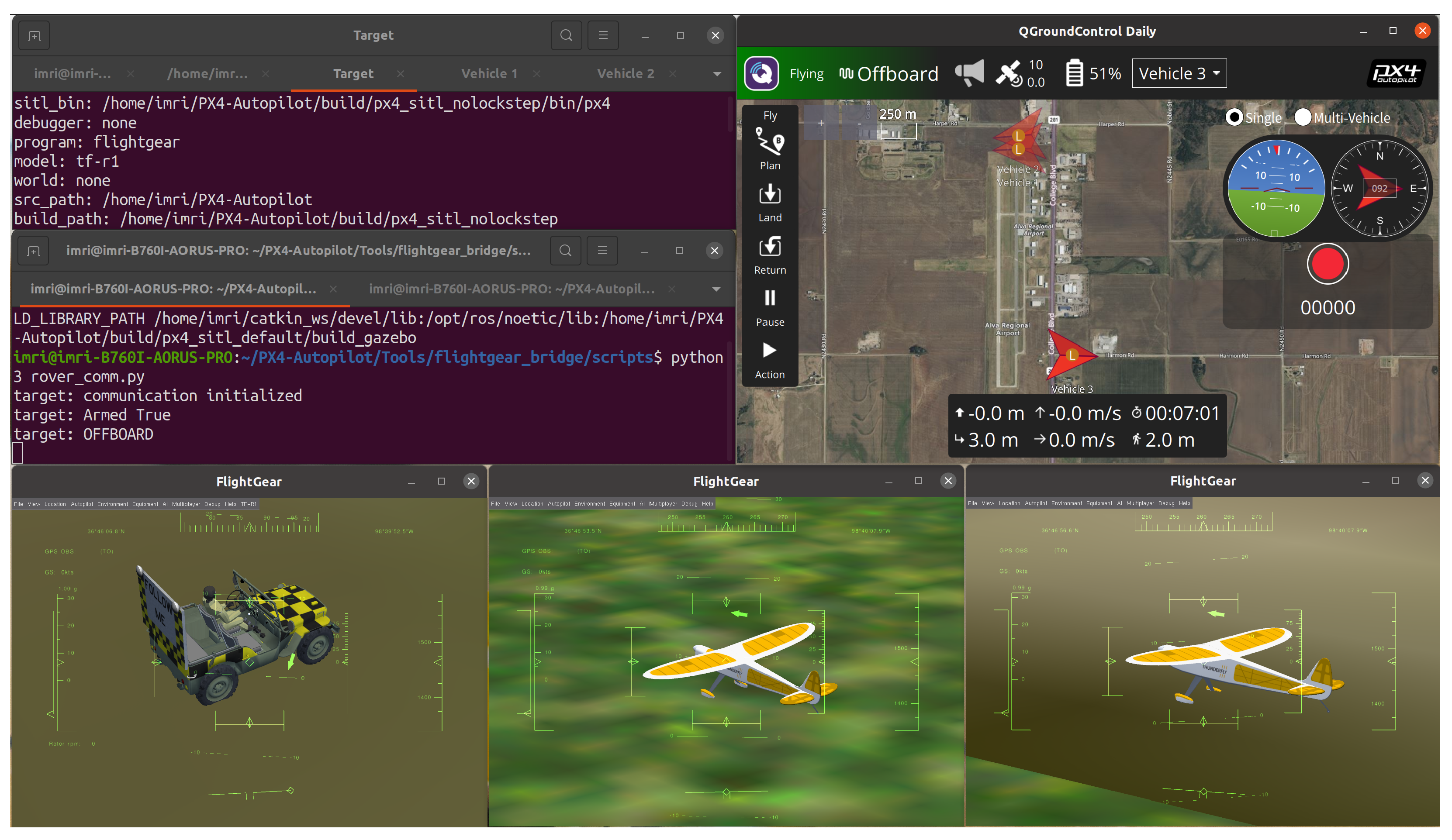1452x840 pixels.
Task: Pause the vehicle with the Pause icon
Action: pyautogui.click(x=770, y=298)
